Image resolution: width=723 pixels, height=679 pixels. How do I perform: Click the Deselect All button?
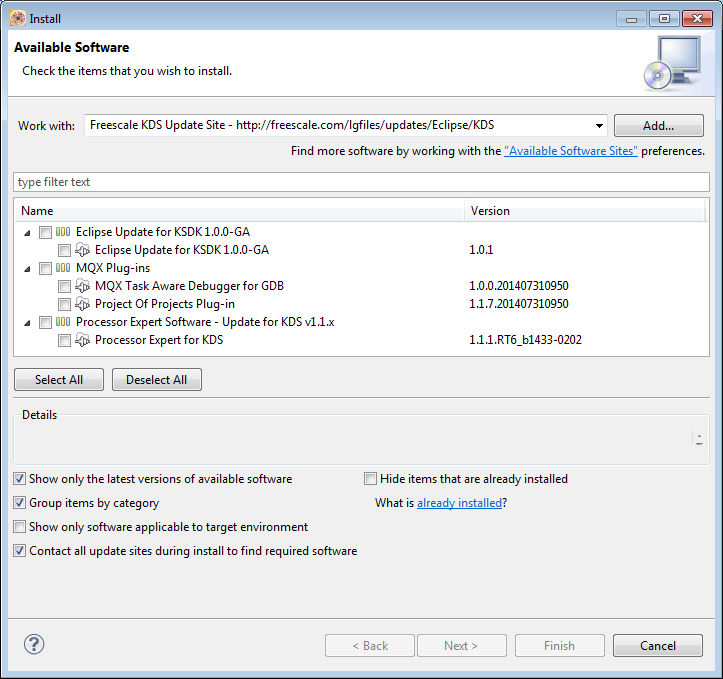157,379
